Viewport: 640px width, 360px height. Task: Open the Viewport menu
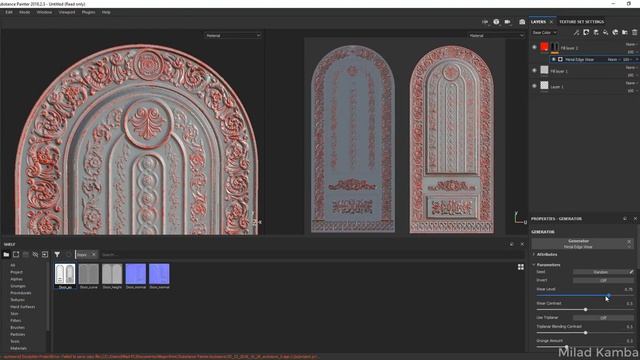[67, 12]
